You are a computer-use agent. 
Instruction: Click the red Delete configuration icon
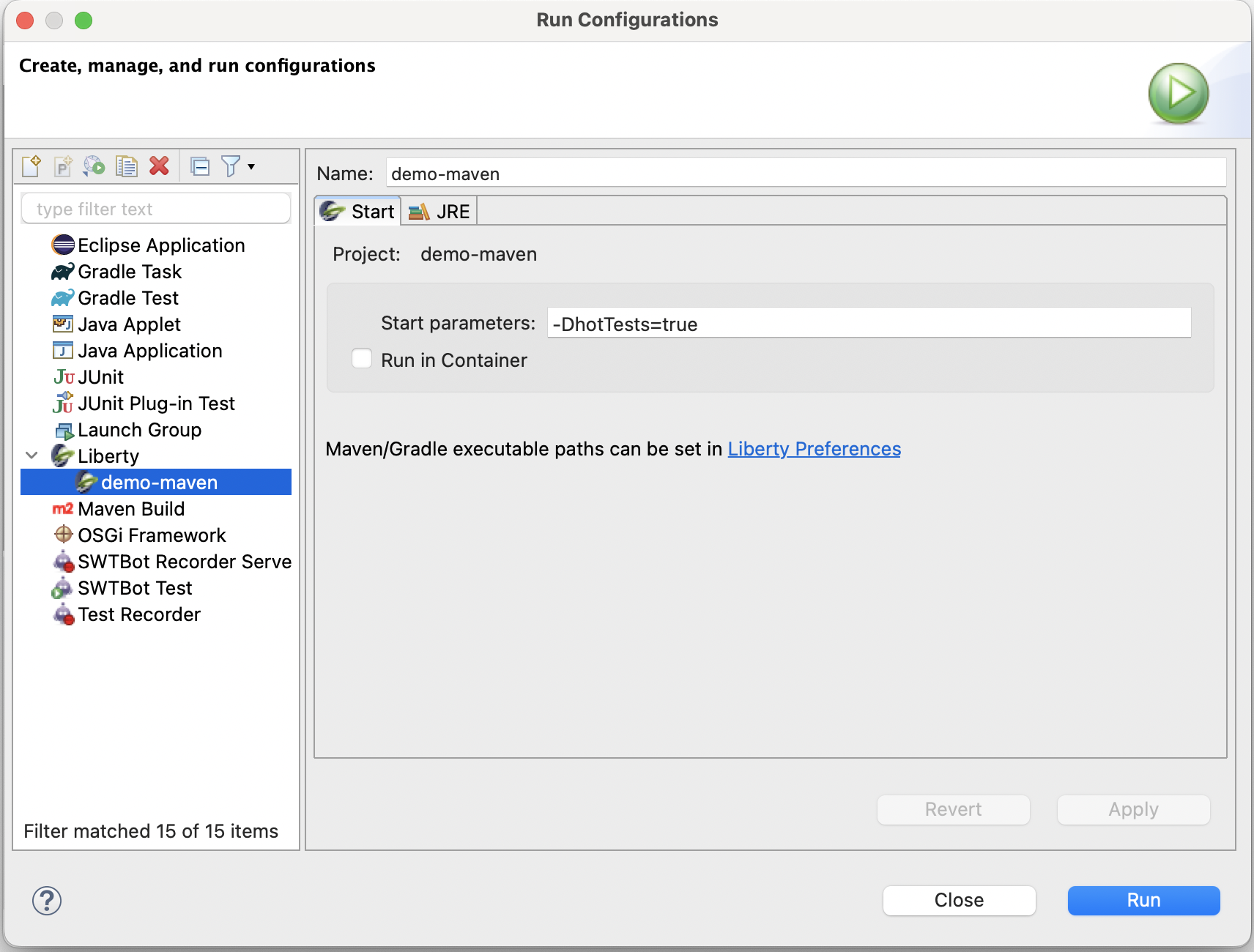[x=159, y=166]
